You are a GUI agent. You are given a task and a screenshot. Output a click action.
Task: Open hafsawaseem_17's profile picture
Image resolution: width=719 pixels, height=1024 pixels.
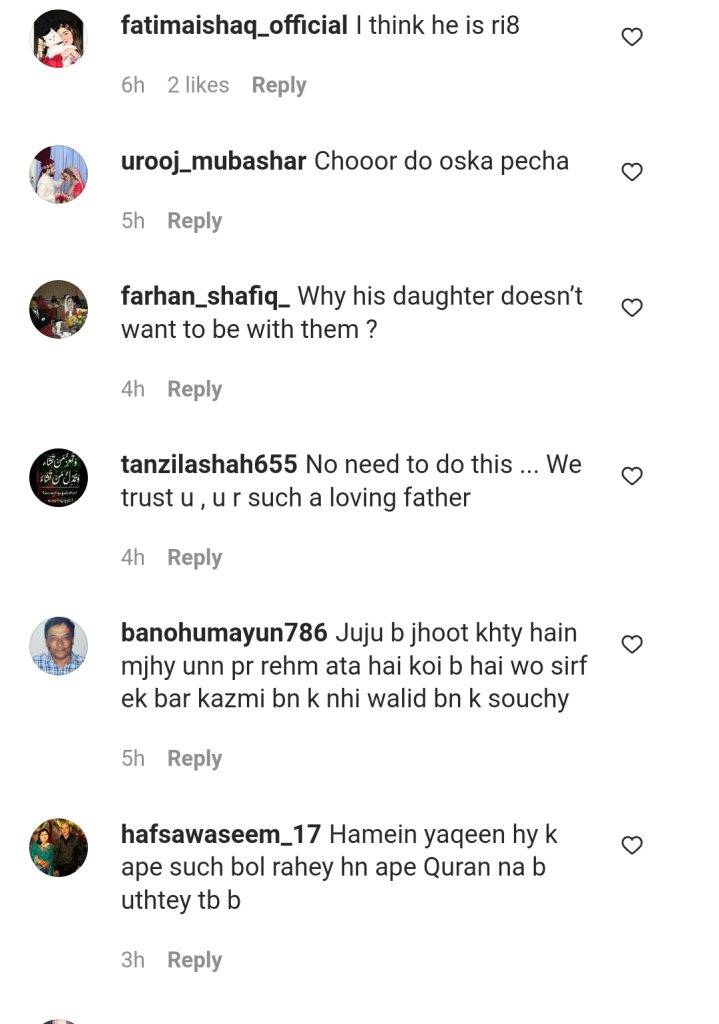point(58,848)
